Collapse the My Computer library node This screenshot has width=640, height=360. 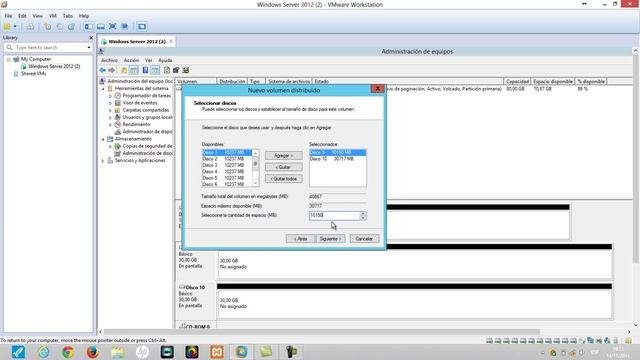point(9,60)
